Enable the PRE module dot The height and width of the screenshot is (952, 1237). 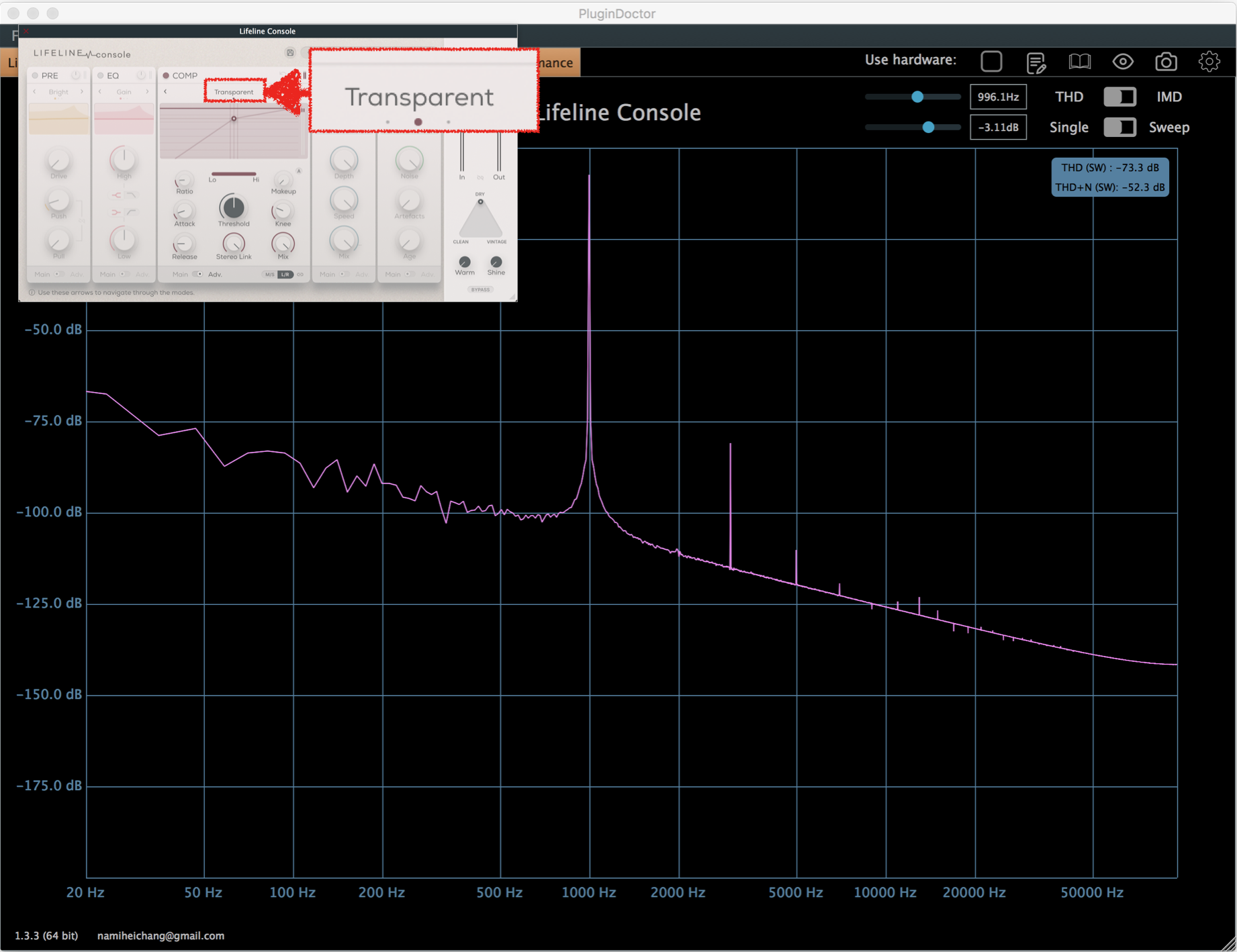pyautogui.click(x=35, y=75)
